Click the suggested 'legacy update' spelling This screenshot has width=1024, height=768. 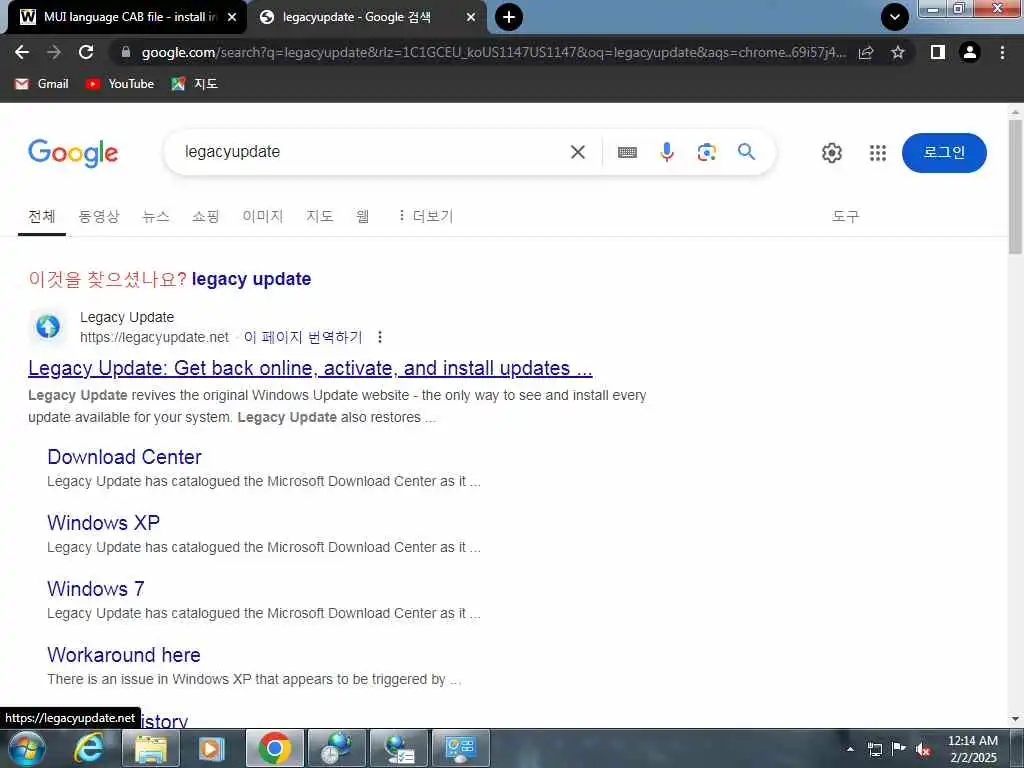click(x=251, y=279)
